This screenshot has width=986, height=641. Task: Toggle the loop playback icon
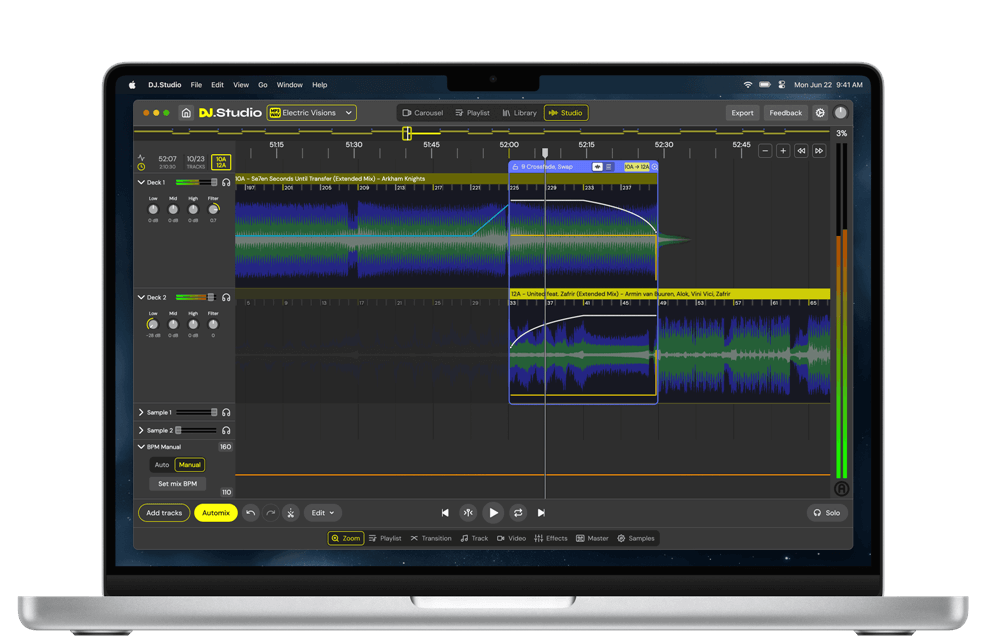point(518,513)
